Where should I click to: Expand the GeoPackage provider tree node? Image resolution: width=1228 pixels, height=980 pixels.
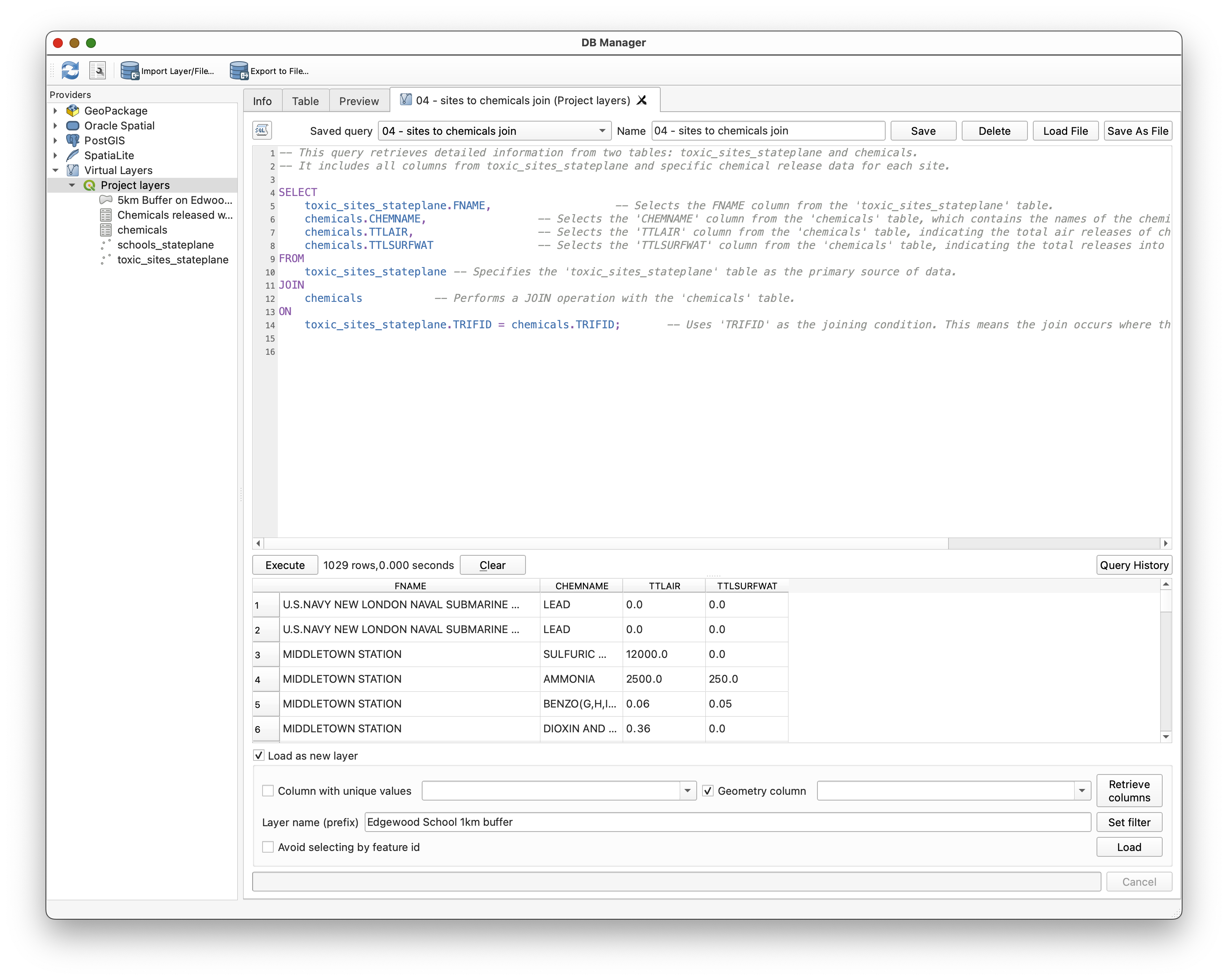[55, 110]
